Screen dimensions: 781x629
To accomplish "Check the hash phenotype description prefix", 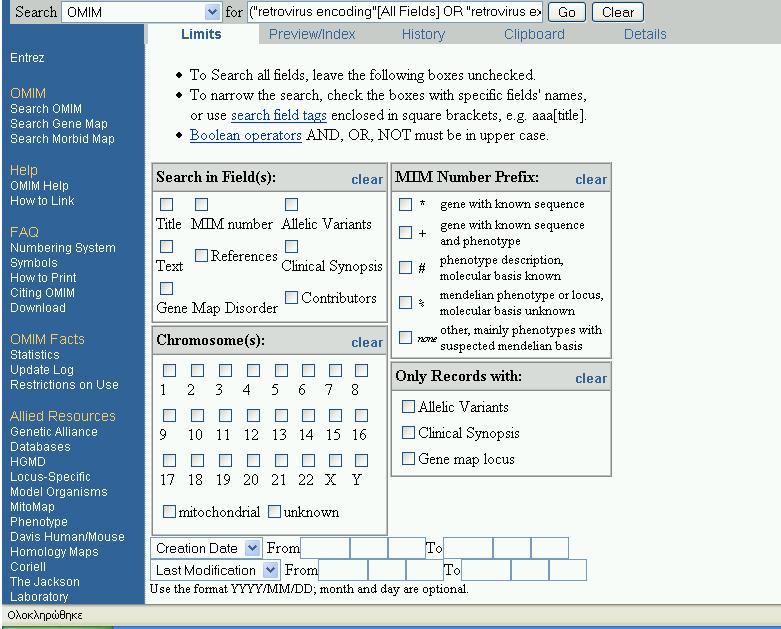I will [x=405, y=267].
